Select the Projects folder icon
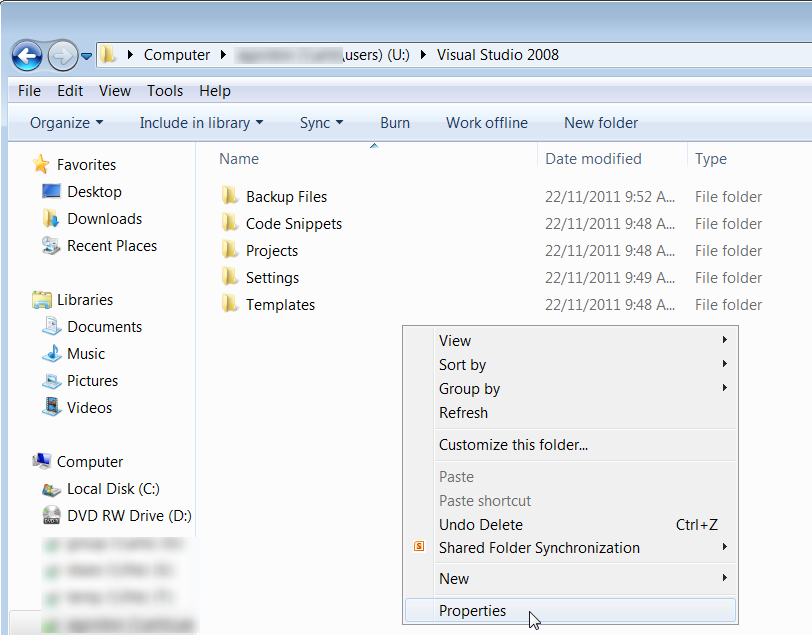This screenshot has height=635, width=812. pos(229,250)
